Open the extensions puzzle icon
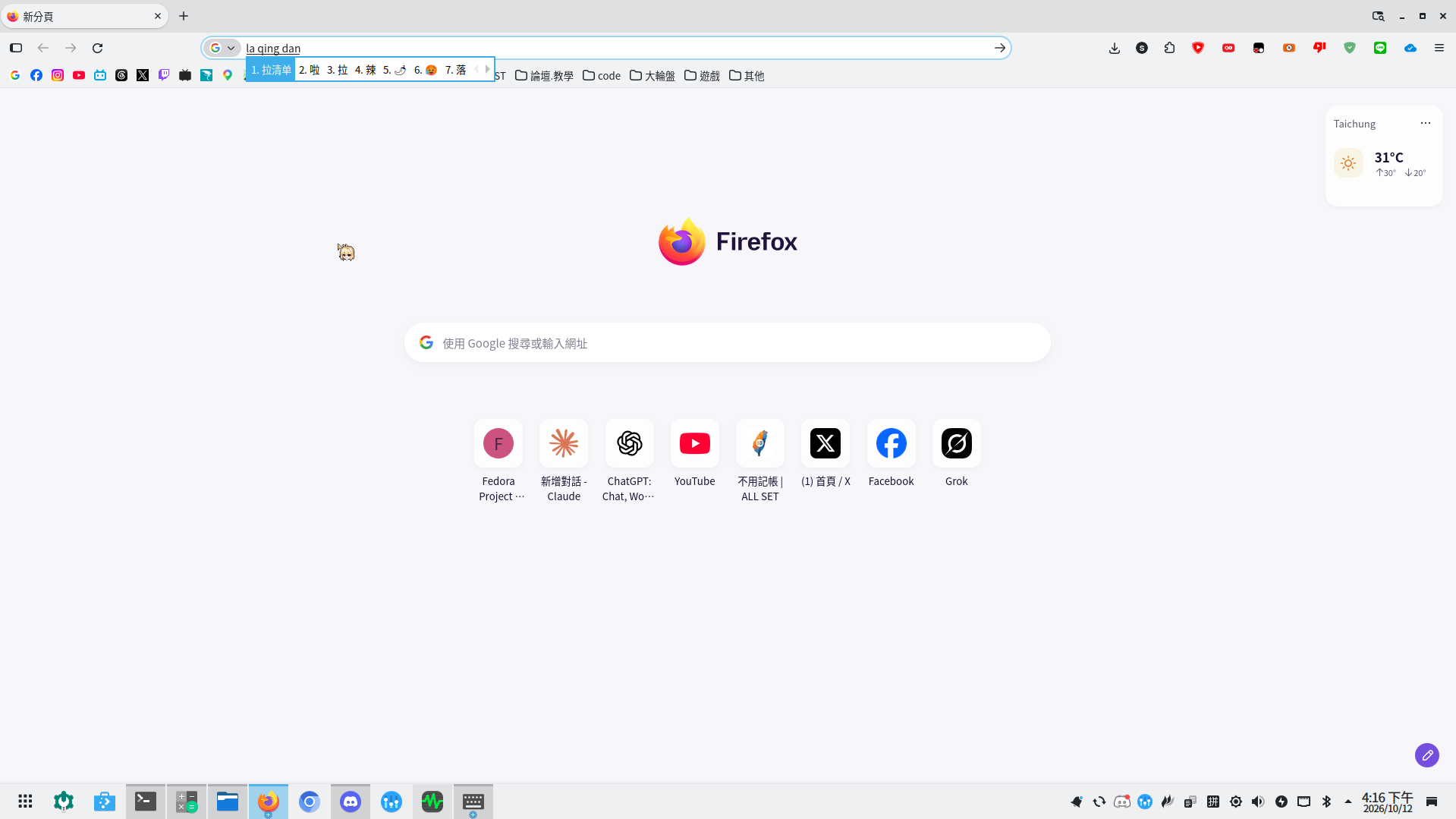The image size is (1456, 819). (x=1169, y=48)
